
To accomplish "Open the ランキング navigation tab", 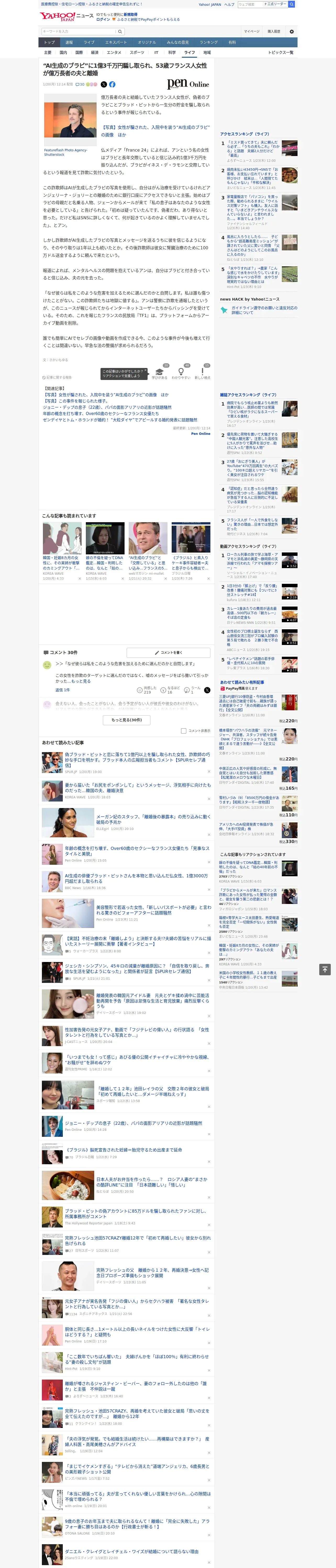I will (x=209, y=42).
